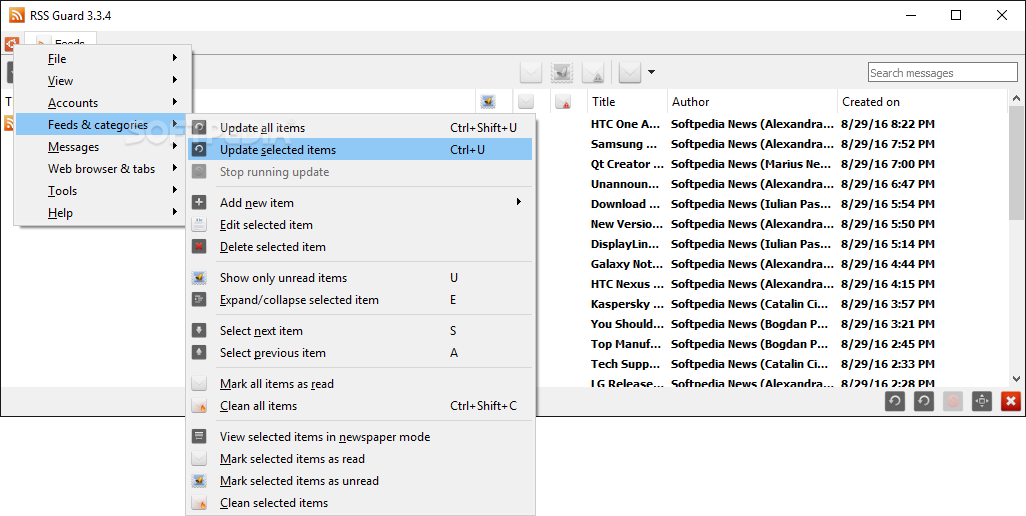Open the View submenu
The height and width of the screenshot is (516, 1026).
103,80
